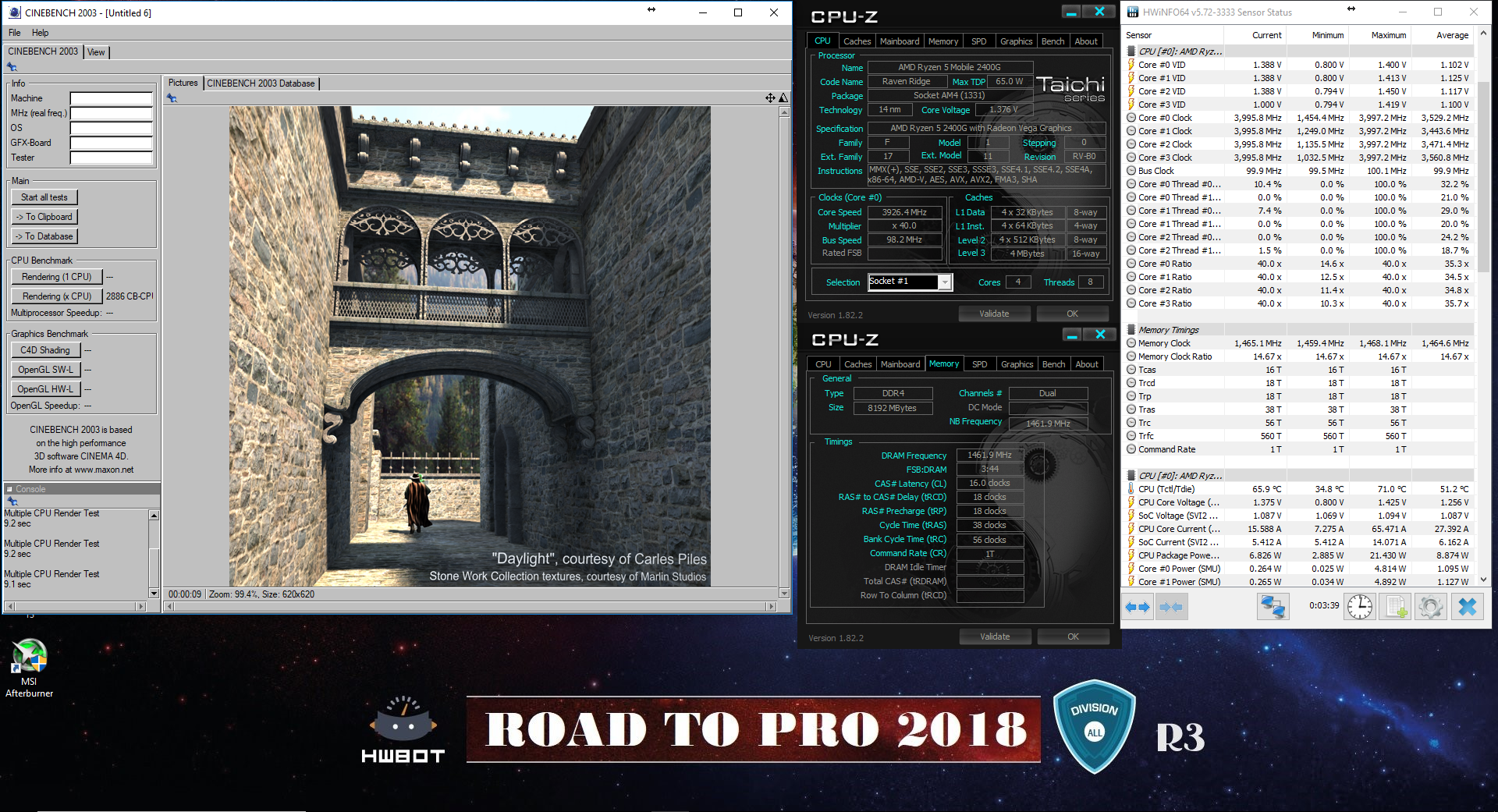Click the move/pan icon above the render picture
This screenshot has height=812, width=1498.
click(x=770, y=98)
